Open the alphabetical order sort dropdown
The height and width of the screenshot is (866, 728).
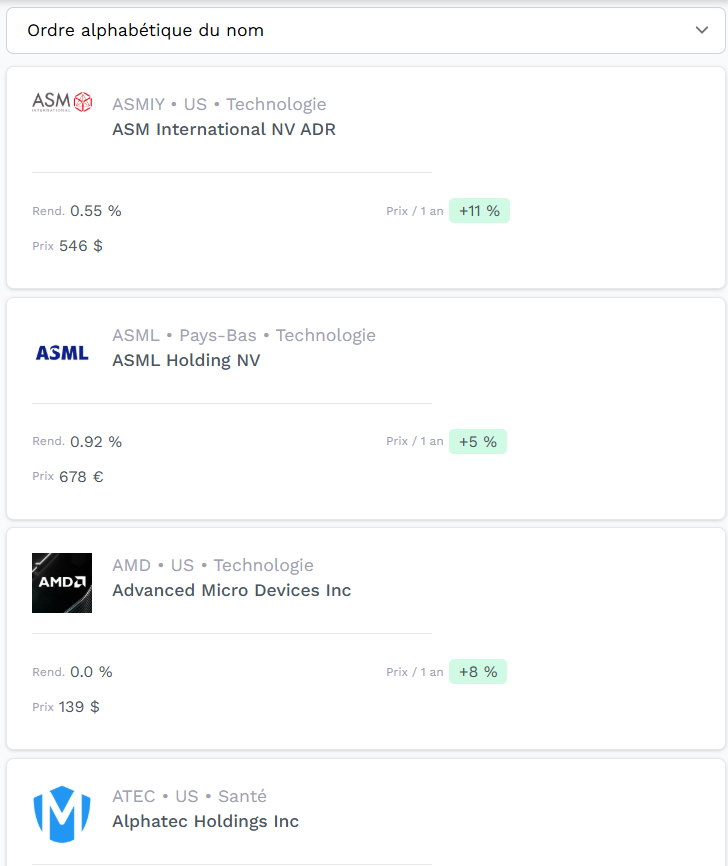click(366, 30)
